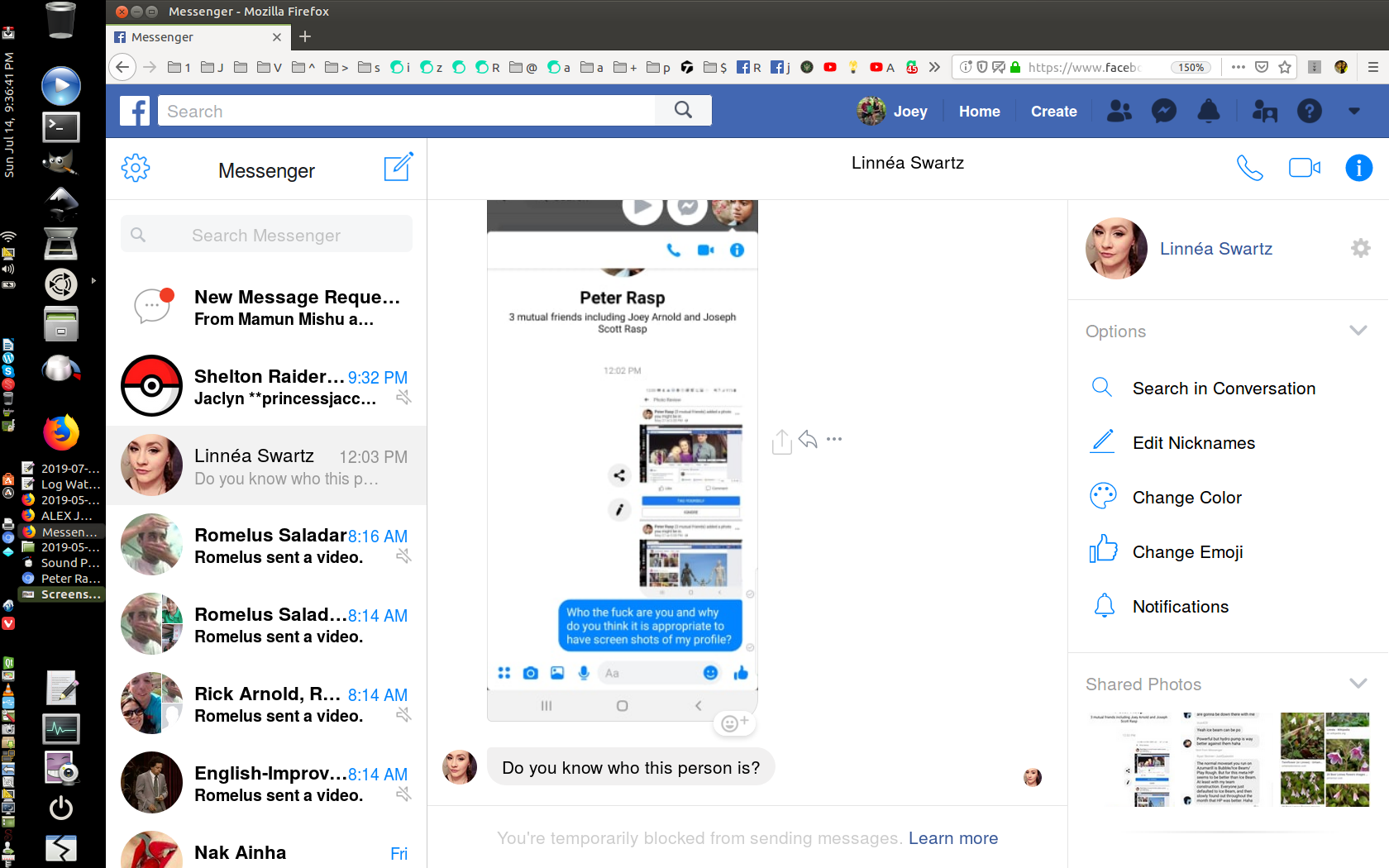This screenshot has height=868, width=1389.
Task: Add a reaction to the screenshot message
Action: tap(734, 723)
